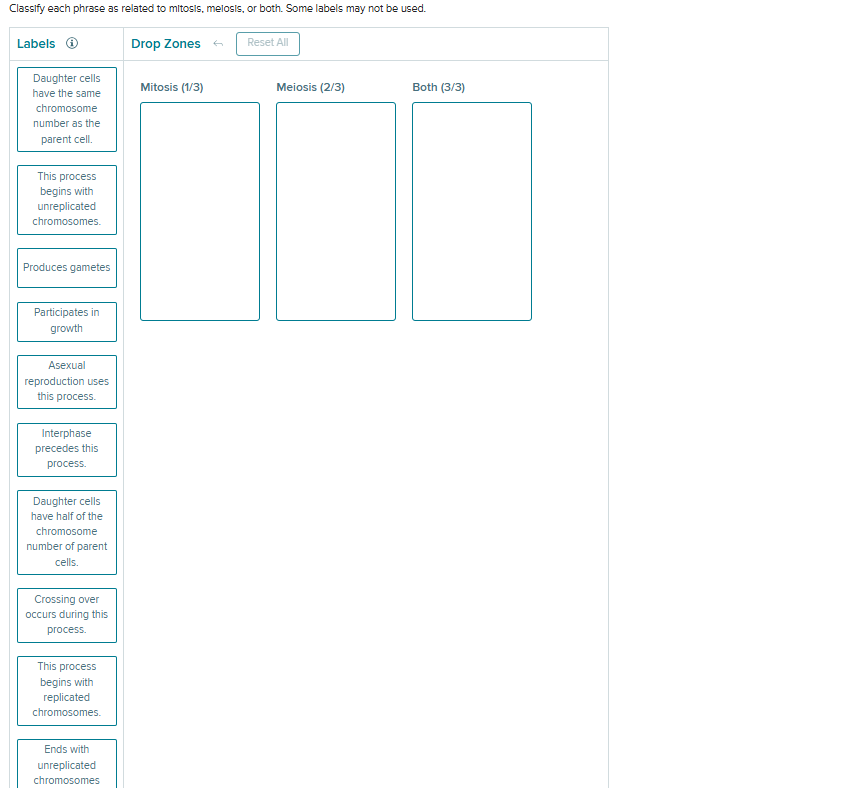Viewport: 851px width, 793px height.
Task: Click the "Labels" panel header
Action: pyautogui.click(x=37, y=44)
